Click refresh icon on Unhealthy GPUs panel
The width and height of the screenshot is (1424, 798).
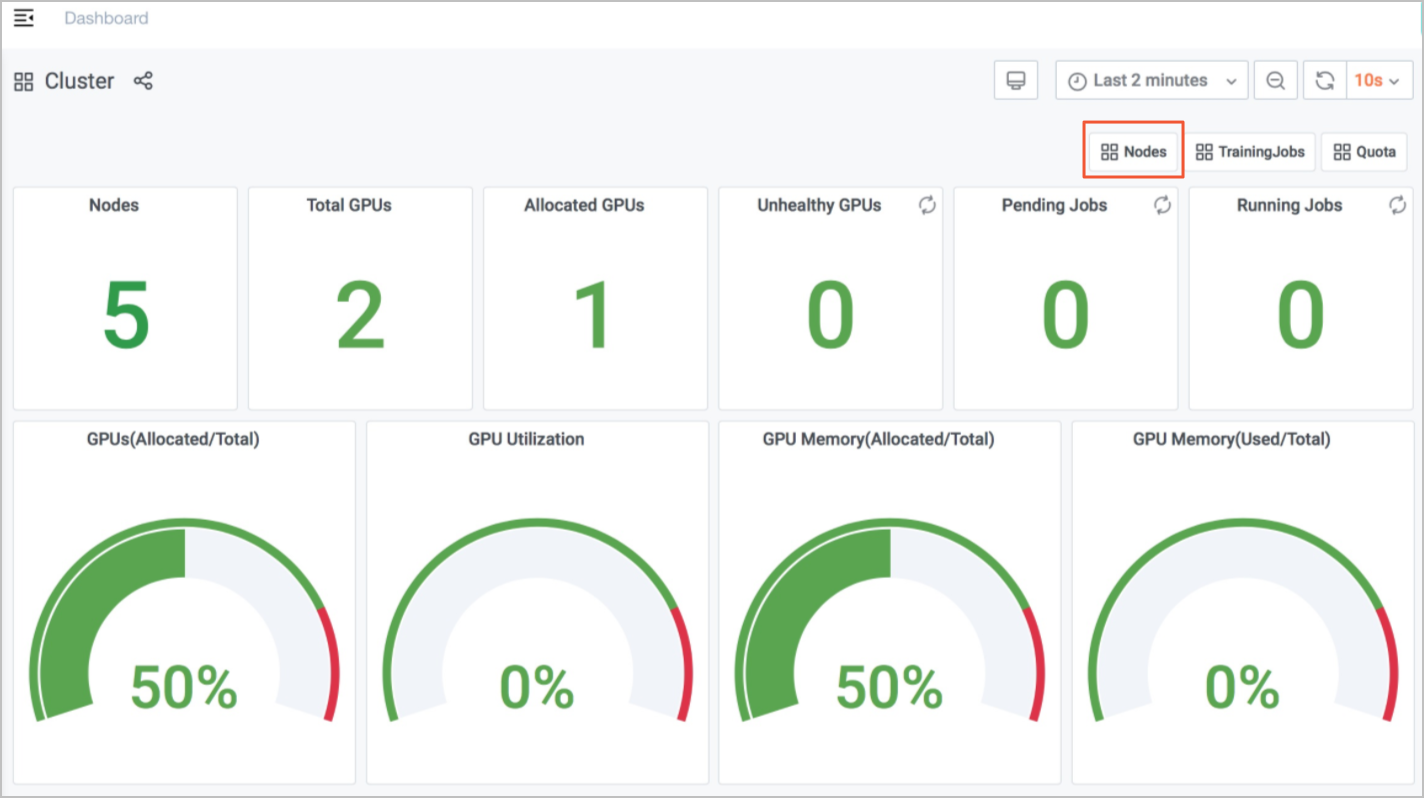coord(927,205)
